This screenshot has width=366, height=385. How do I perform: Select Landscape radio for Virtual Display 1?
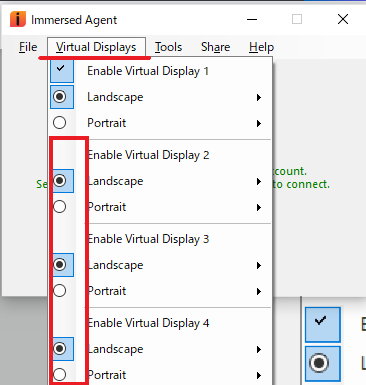click(x=60, y=97)
